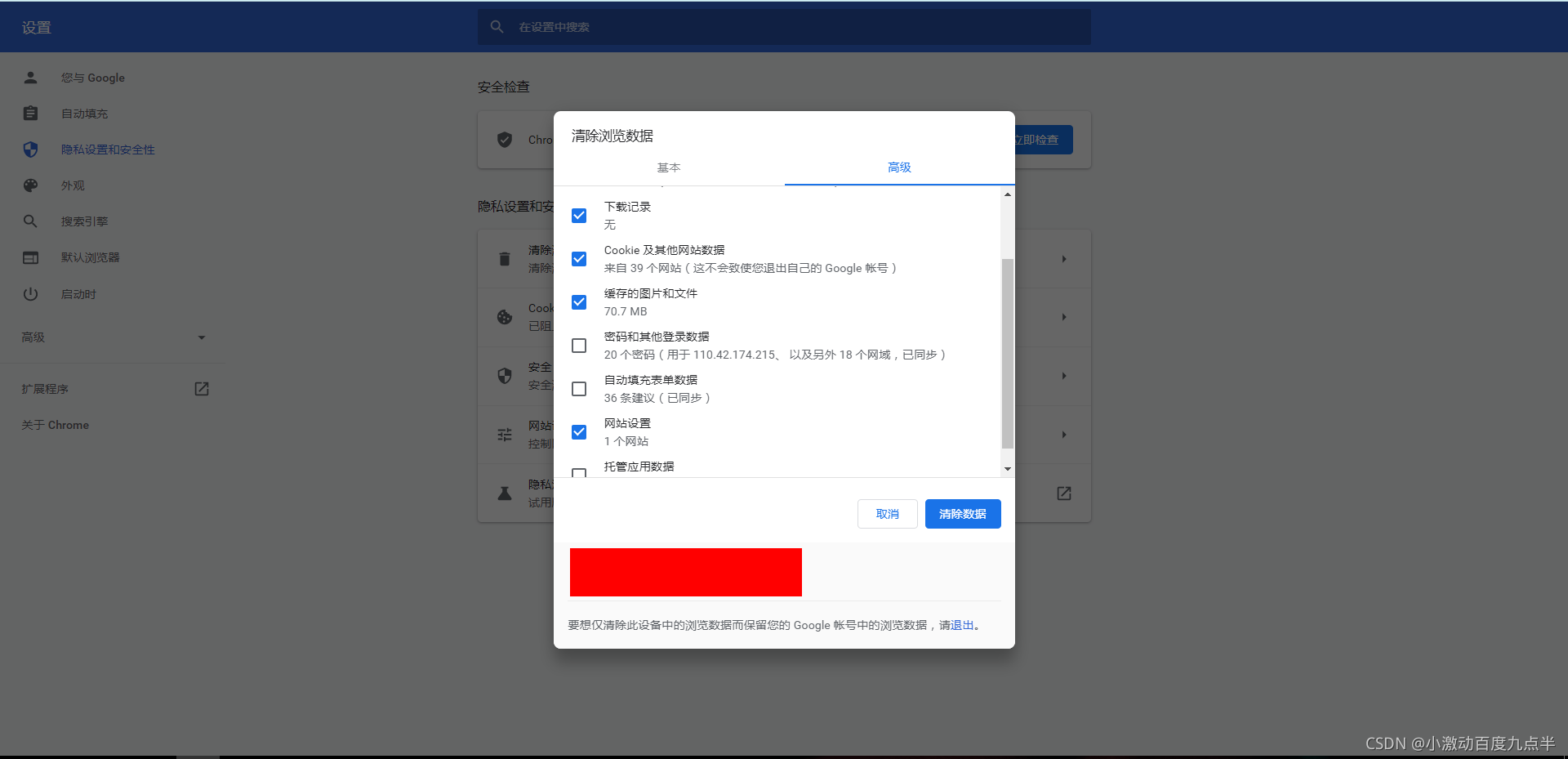Click the dialog scrollbar thumb
The image size is (1568, 759).
point(1008,354)
